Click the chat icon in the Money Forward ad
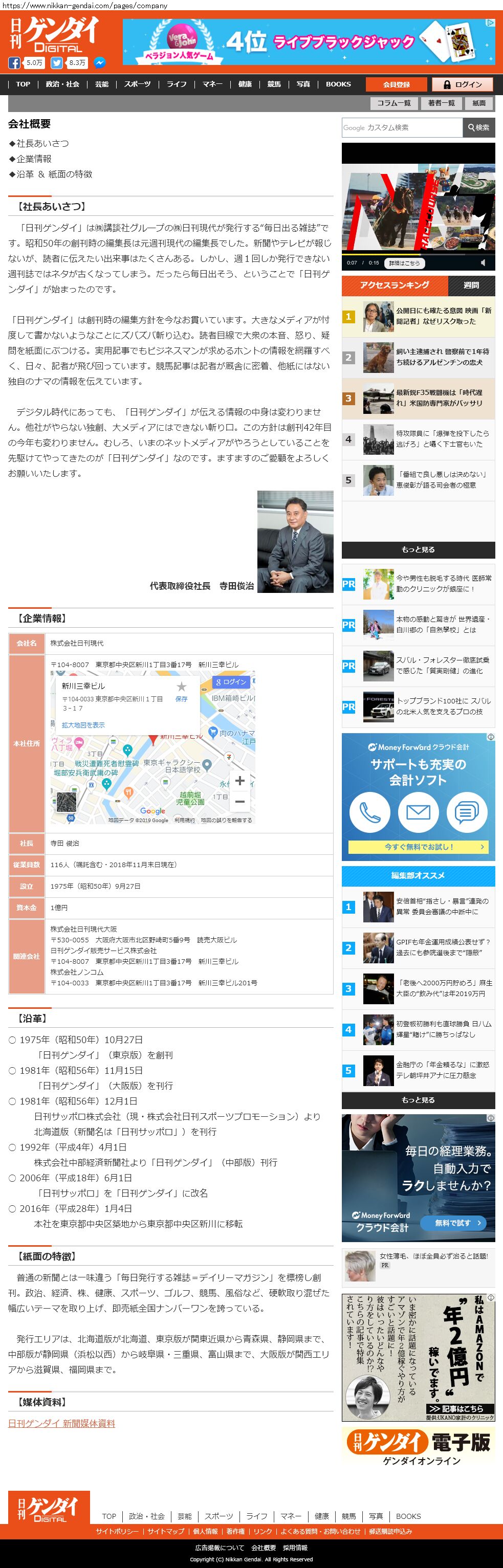 pos(467,812)
